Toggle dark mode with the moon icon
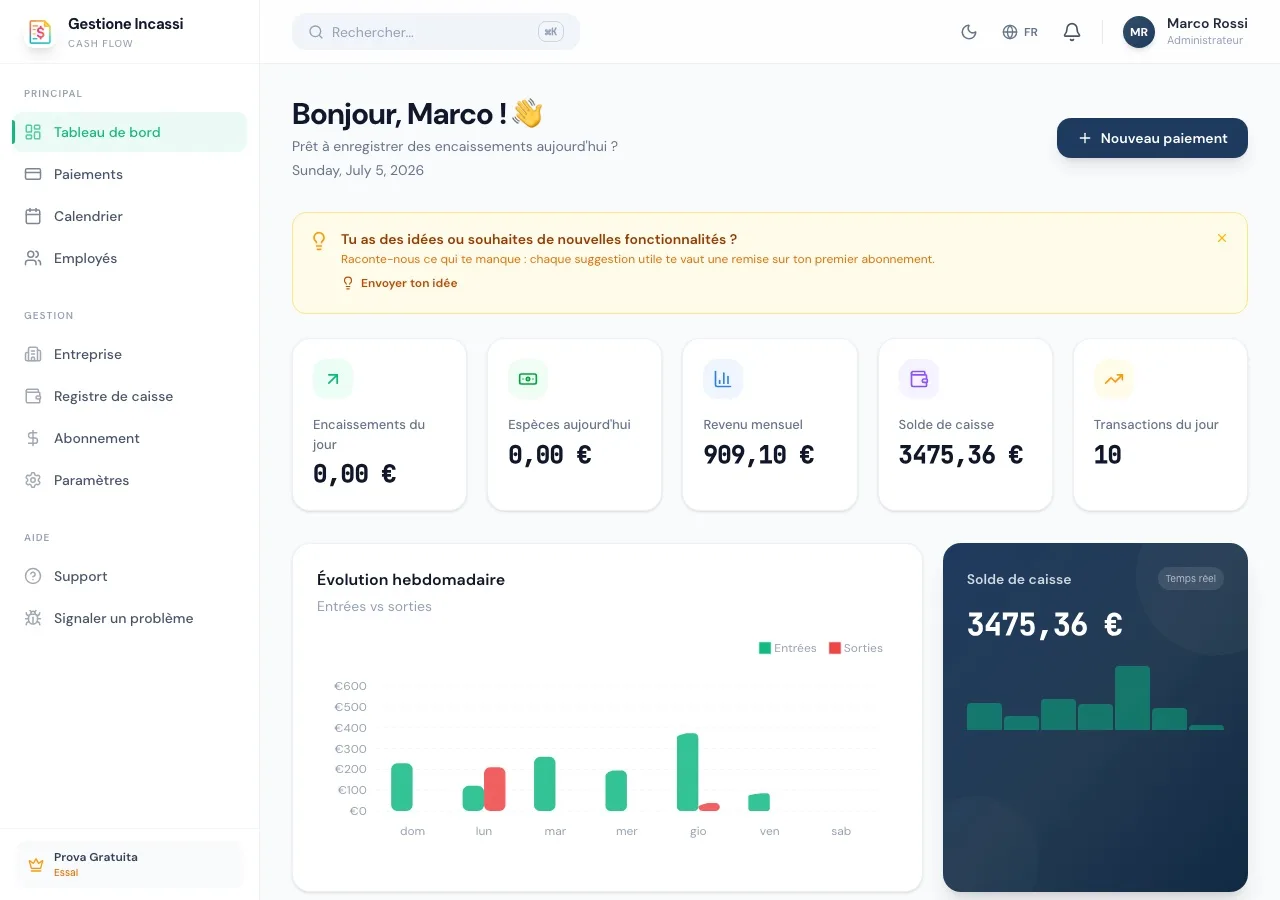Screen dimensions: 1280x900 point(968,32)
